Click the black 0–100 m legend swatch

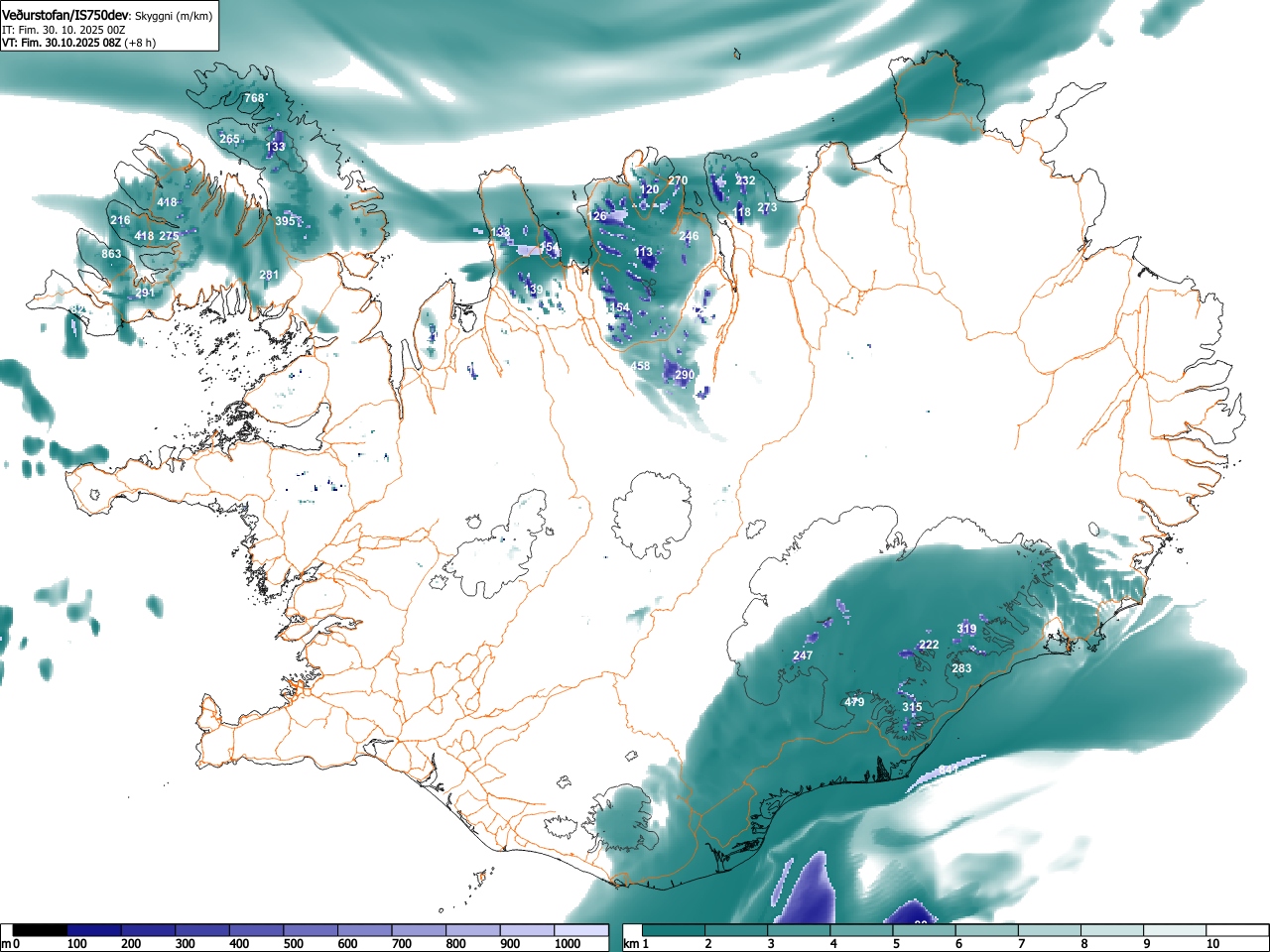[41, 930]
